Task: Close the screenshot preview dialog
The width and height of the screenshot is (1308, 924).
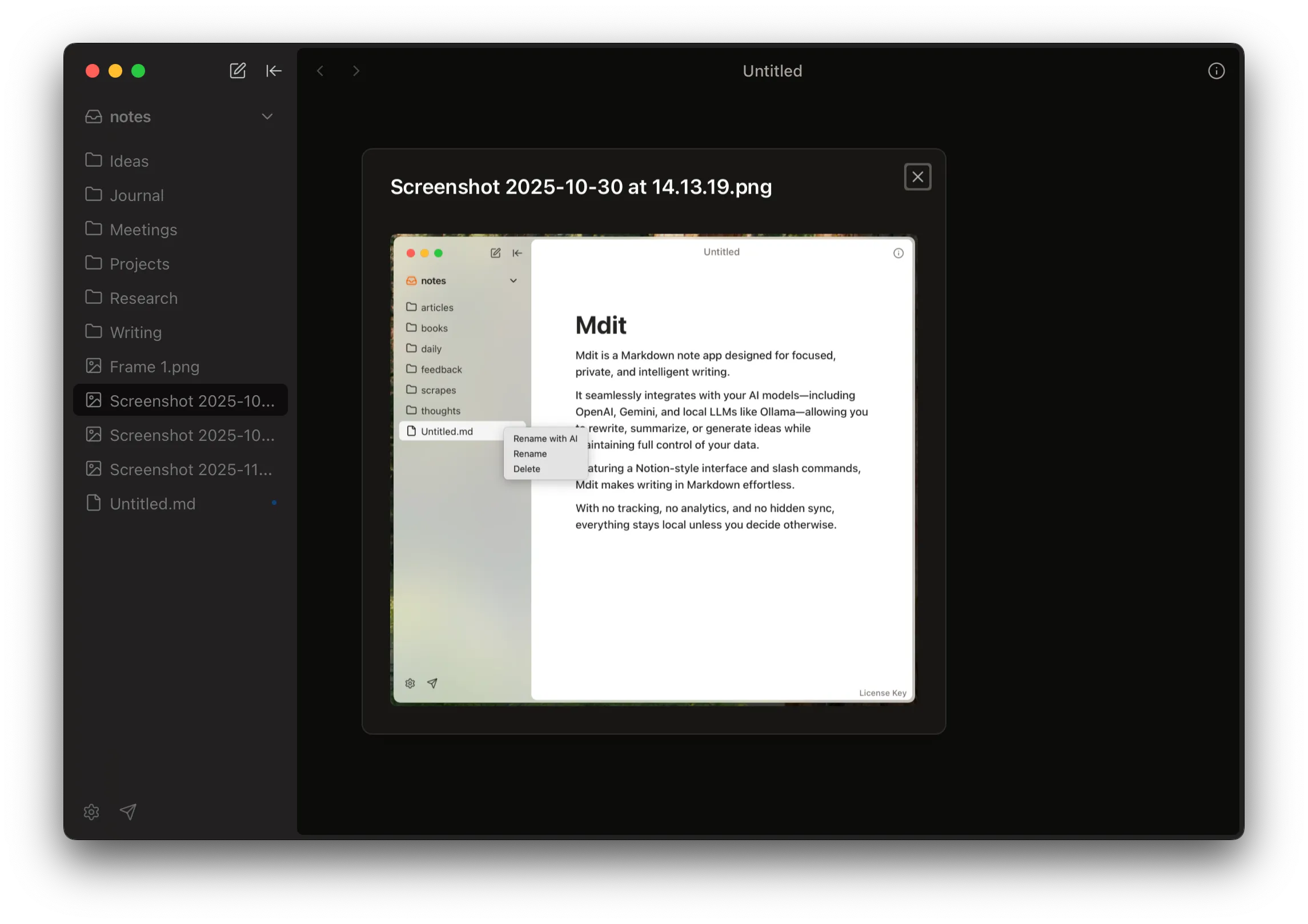Action: [x=917, y=177]
